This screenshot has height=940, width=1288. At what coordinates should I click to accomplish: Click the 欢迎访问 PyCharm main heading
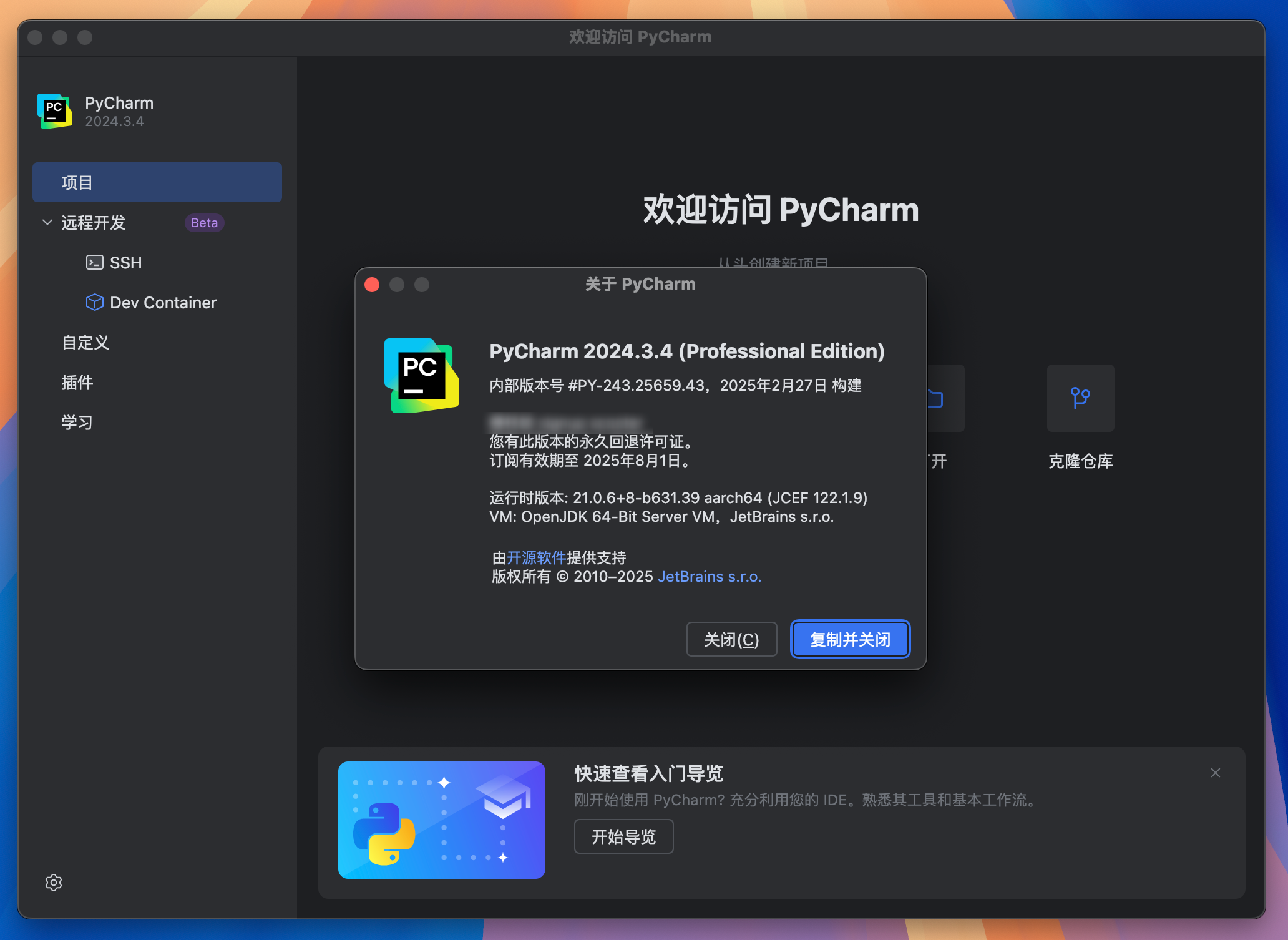coord(781,210)
